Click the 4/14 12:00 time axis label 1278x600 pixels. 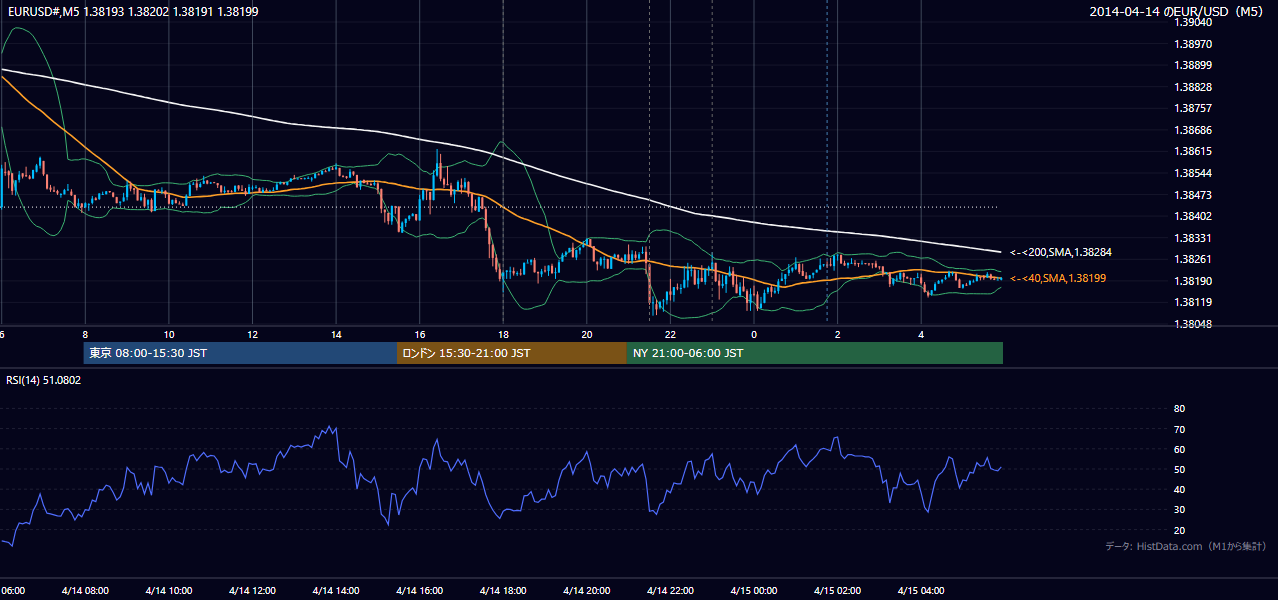point(252,590)
